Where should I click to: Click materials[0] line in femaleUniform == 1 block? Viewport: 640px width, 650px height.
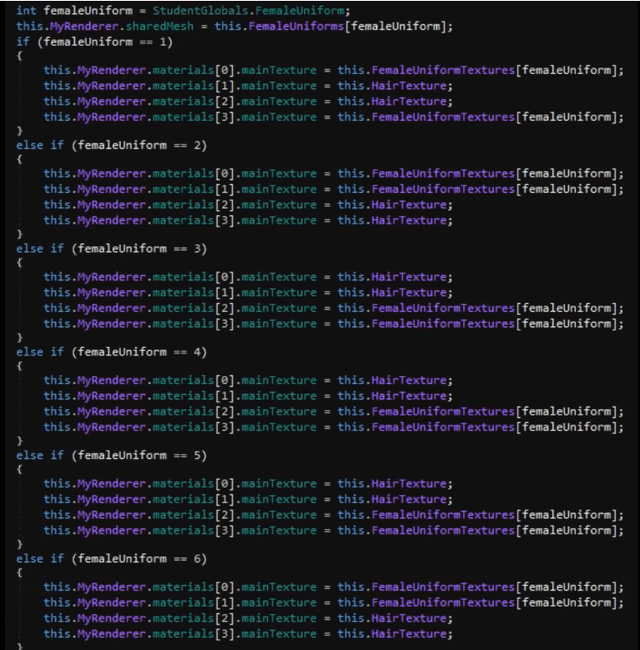(x=334, y=70)
